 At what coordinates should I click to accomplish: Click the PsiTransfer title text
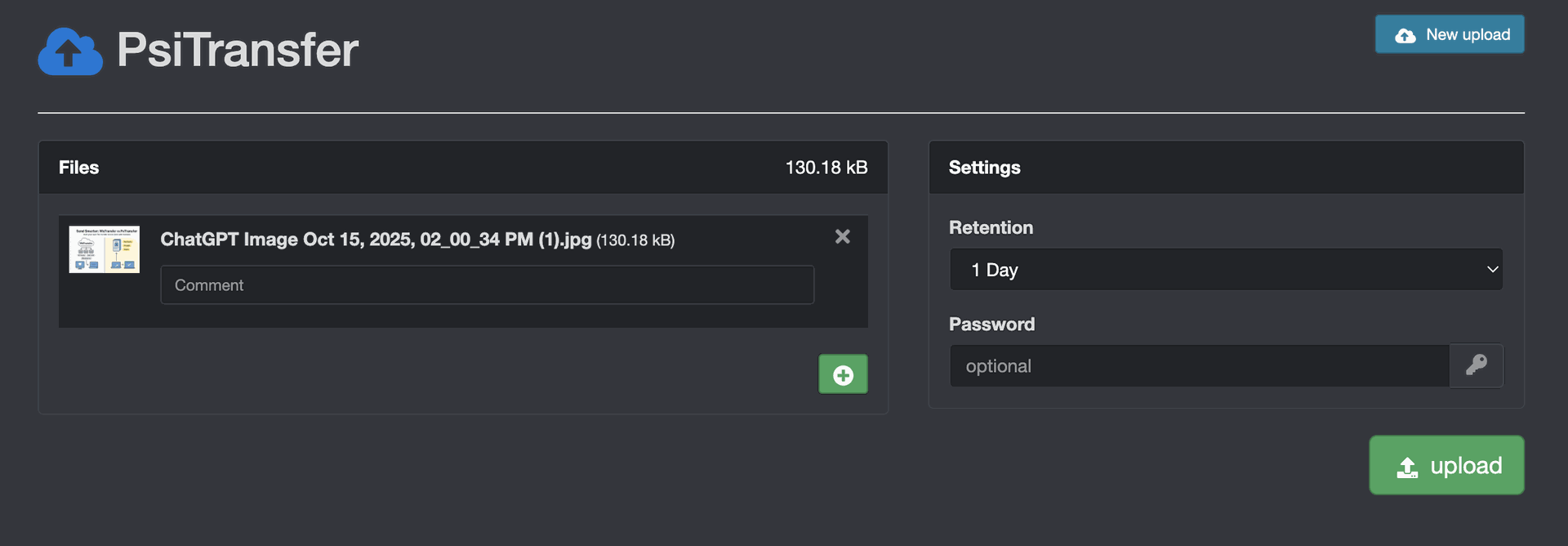pos(237,50)
